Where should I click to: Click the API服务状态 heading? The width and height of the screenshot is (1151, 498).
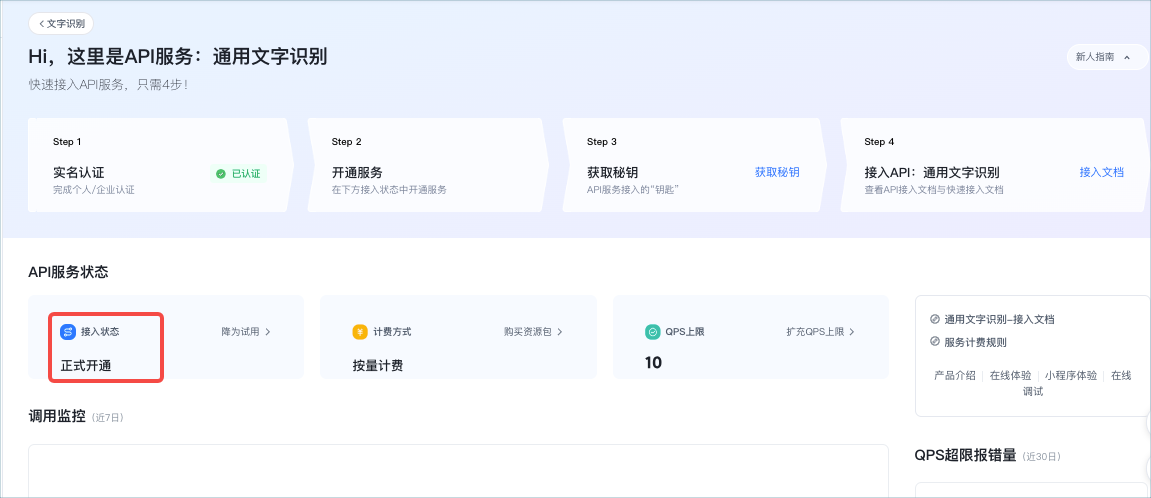click(x=68, y=272)
